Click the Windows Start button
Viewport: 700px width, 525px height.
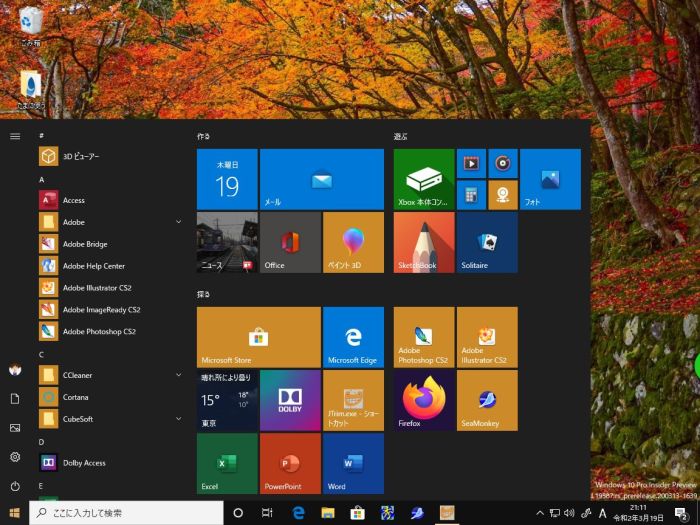click(x=14, y=513)
